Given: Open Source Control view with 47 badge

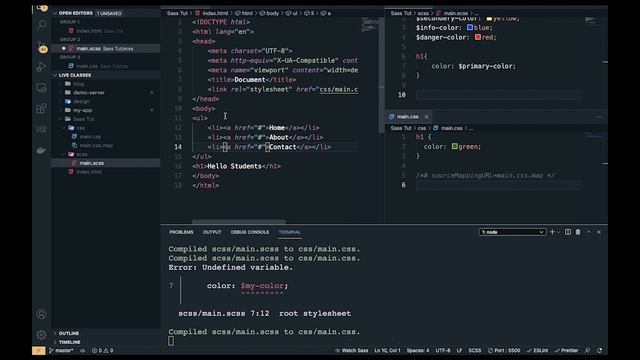Looking at the screenshot, I should 42,47.
